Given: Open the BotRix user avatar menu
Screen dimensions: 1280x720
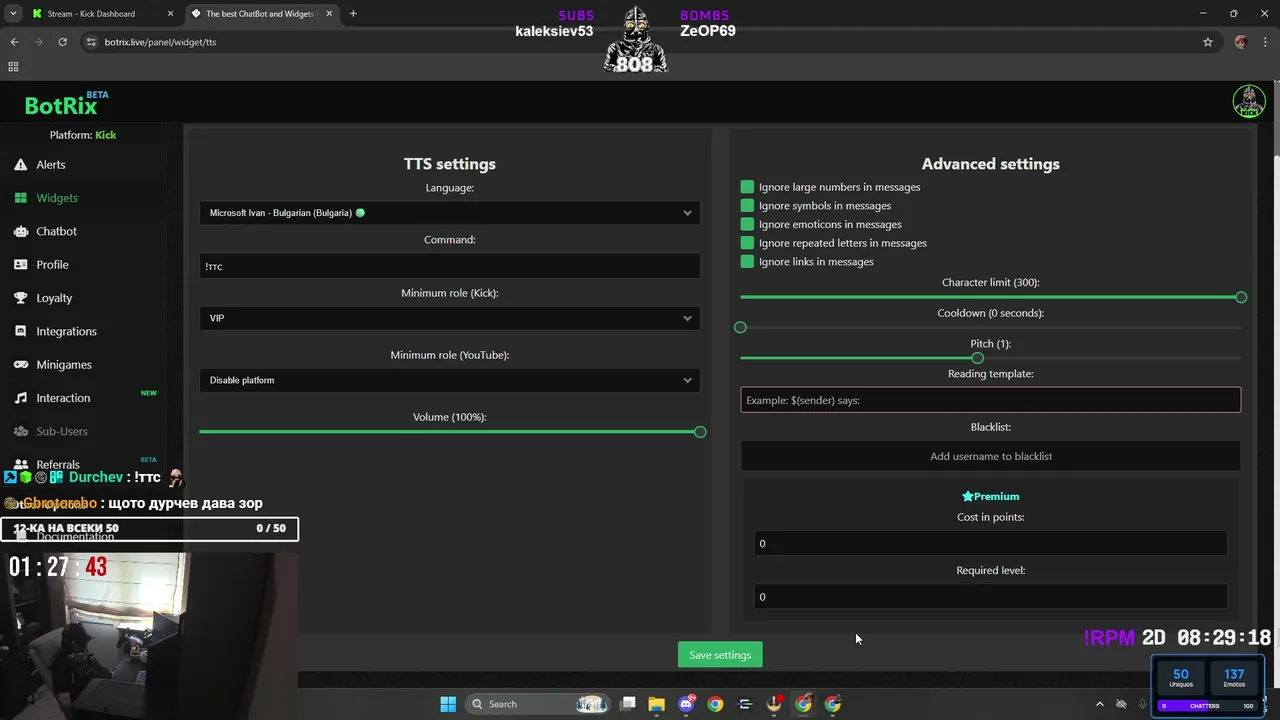Looking at the screenshot, I should [1249, 102].
